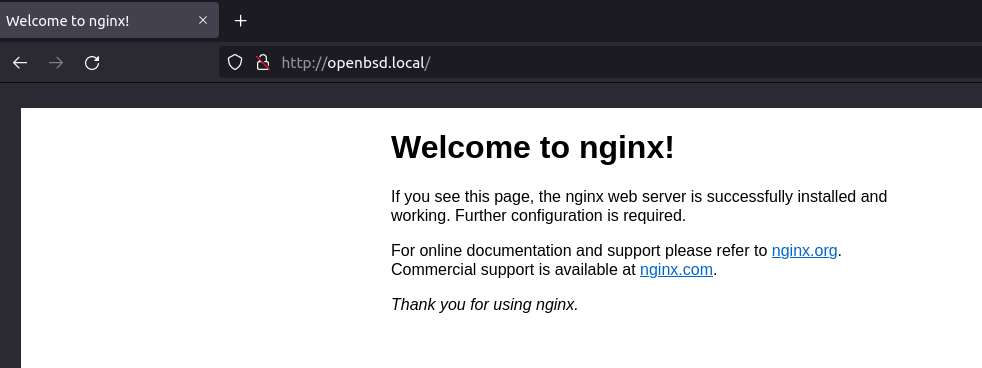Close the Welcome to nginx! tab
This screenshot has height=368, width=982.
[203, 20]
